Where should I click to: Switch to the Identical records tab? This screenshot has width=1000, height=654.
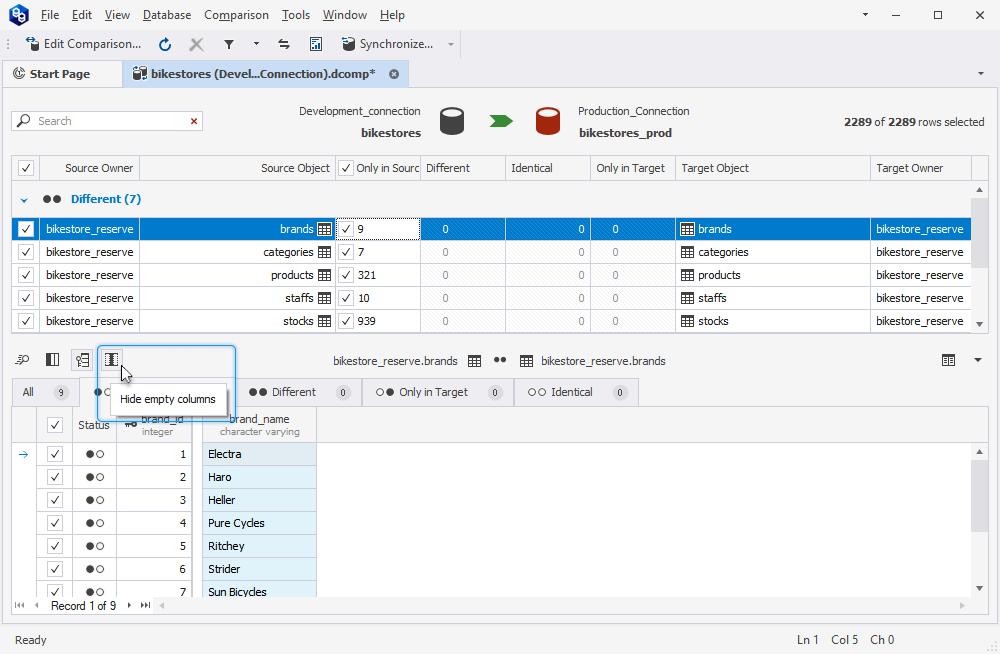tap(576, 392)
